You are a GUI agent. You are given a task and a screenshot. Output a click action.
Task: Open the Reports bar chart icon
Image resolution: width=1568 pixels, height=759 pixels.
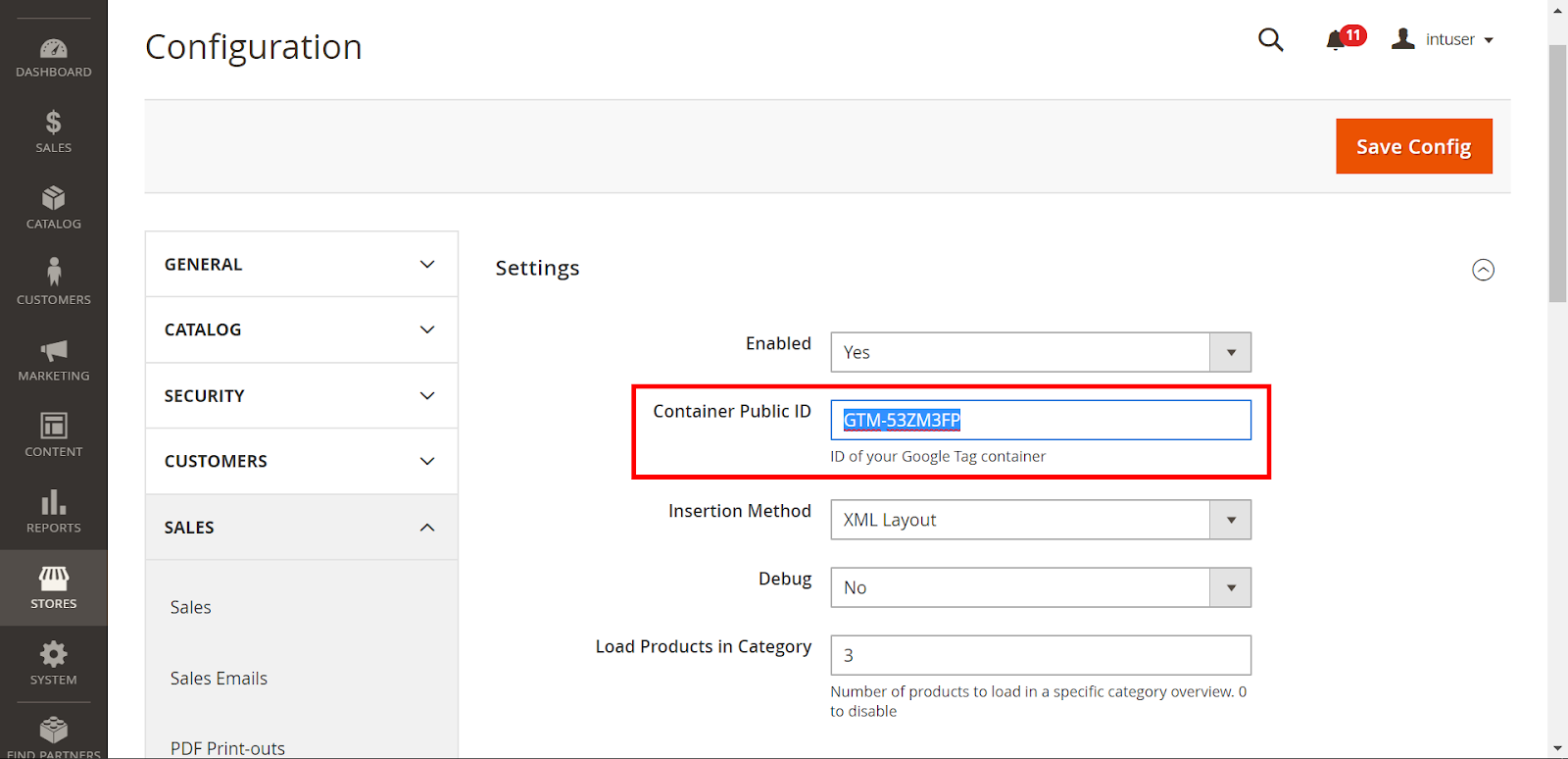(x=53, y=503)
